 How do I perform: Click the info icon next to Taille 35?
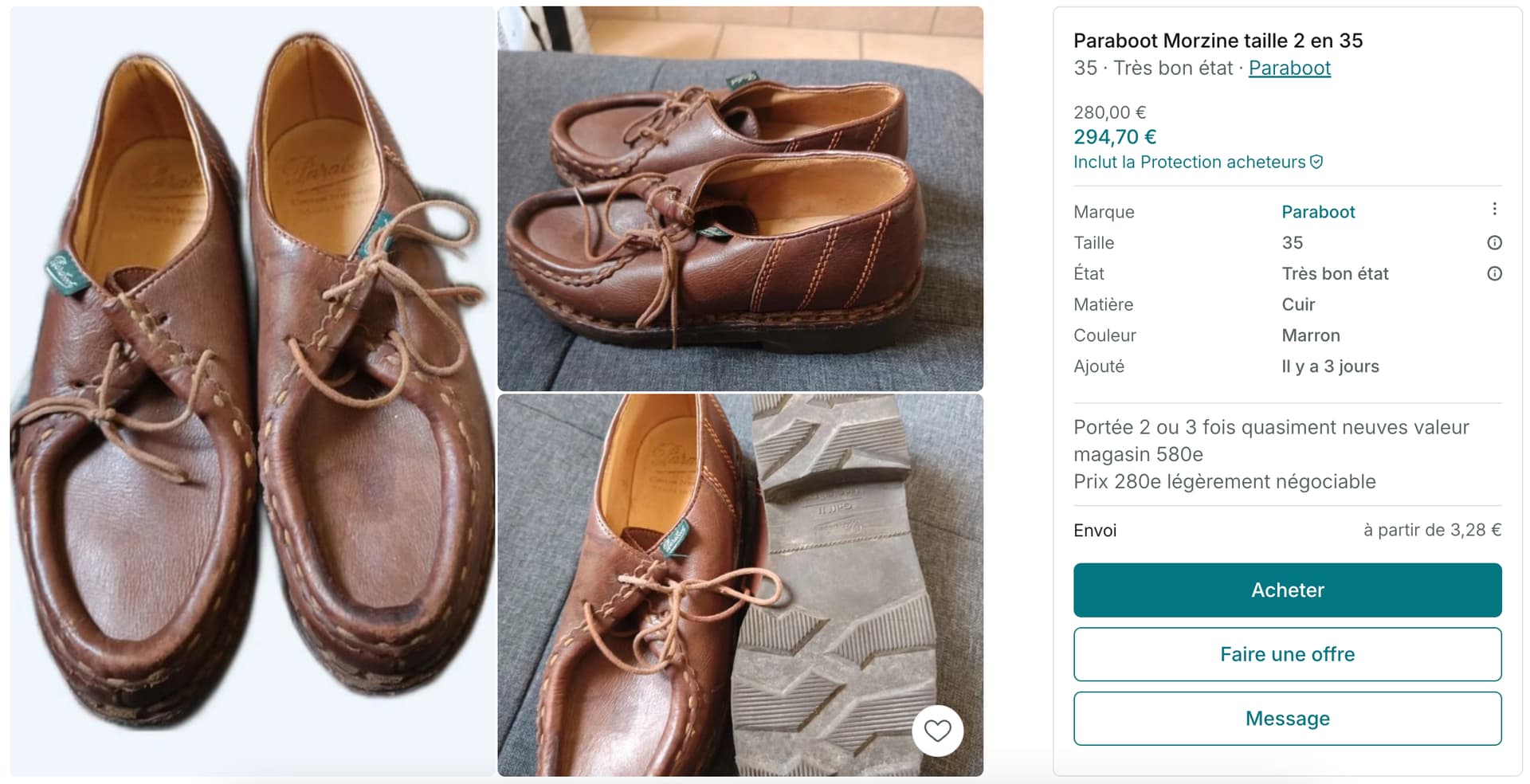(x=1494, y=243)
